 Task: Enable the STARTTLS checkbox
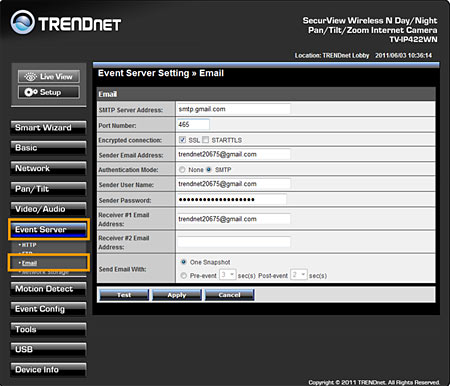206,140
